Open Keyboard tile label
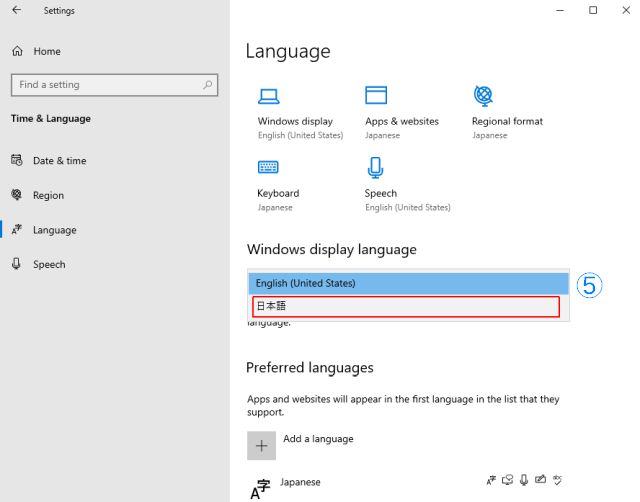640x502 pixels. pyautogui.click(x=278, y=193)
